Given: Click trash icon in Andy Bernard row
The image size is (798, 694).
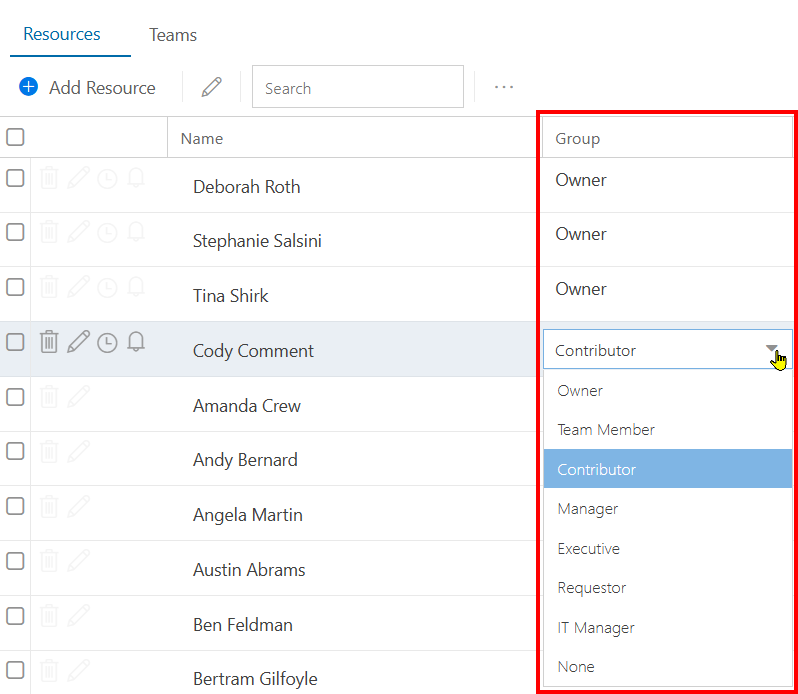Looking at the screenshot, I should 49,451.
